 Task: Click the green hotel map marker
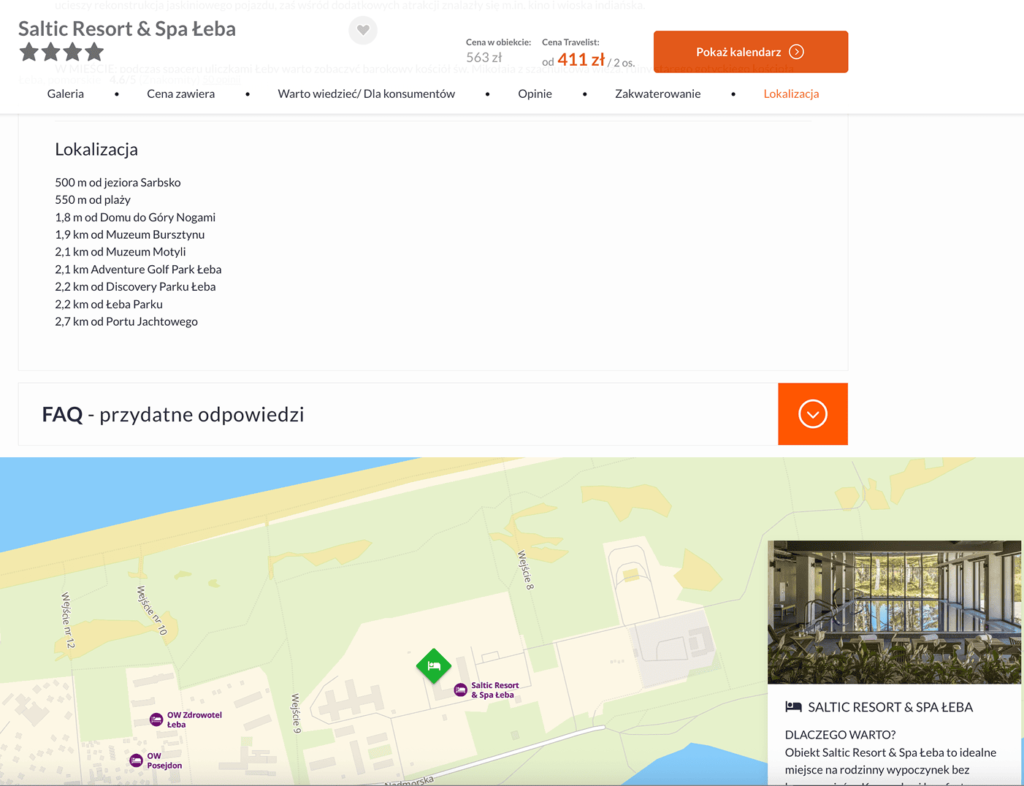click(x=434, y=666)
